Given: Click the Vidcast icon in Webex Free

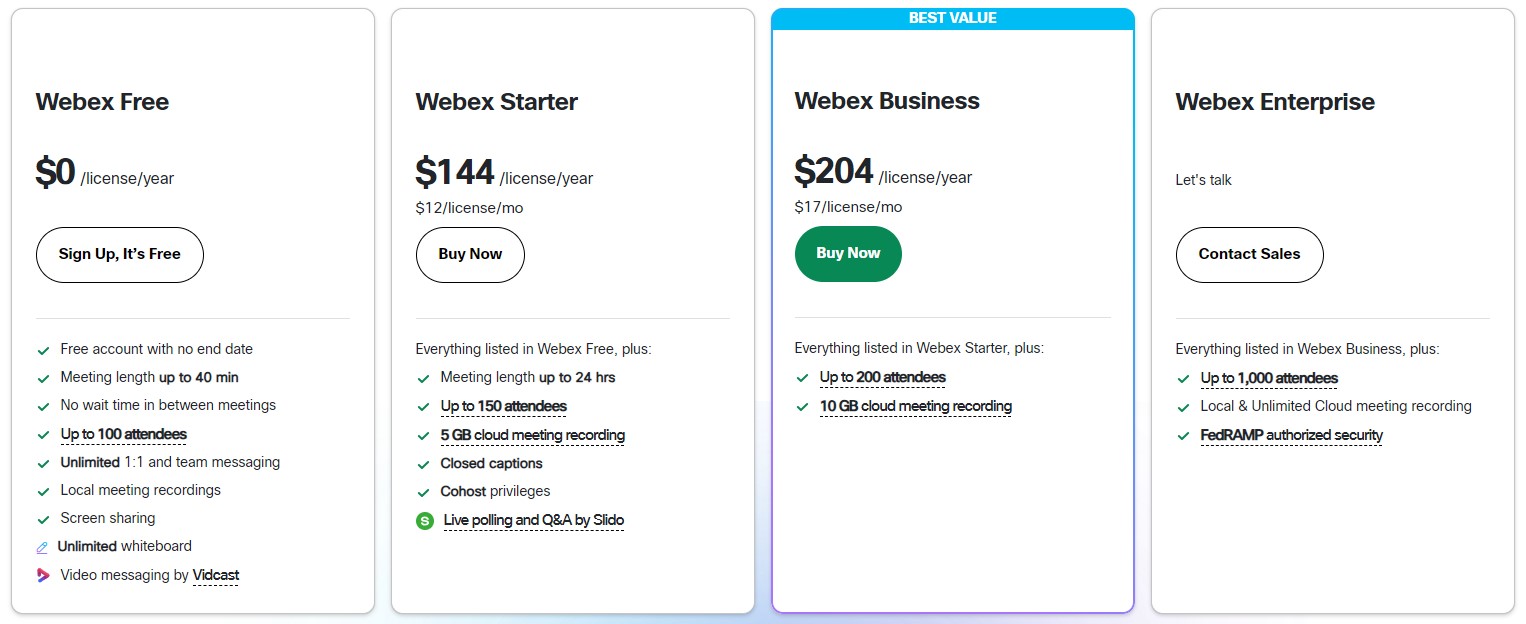Looking at the screenshot, I should [43, 575].
